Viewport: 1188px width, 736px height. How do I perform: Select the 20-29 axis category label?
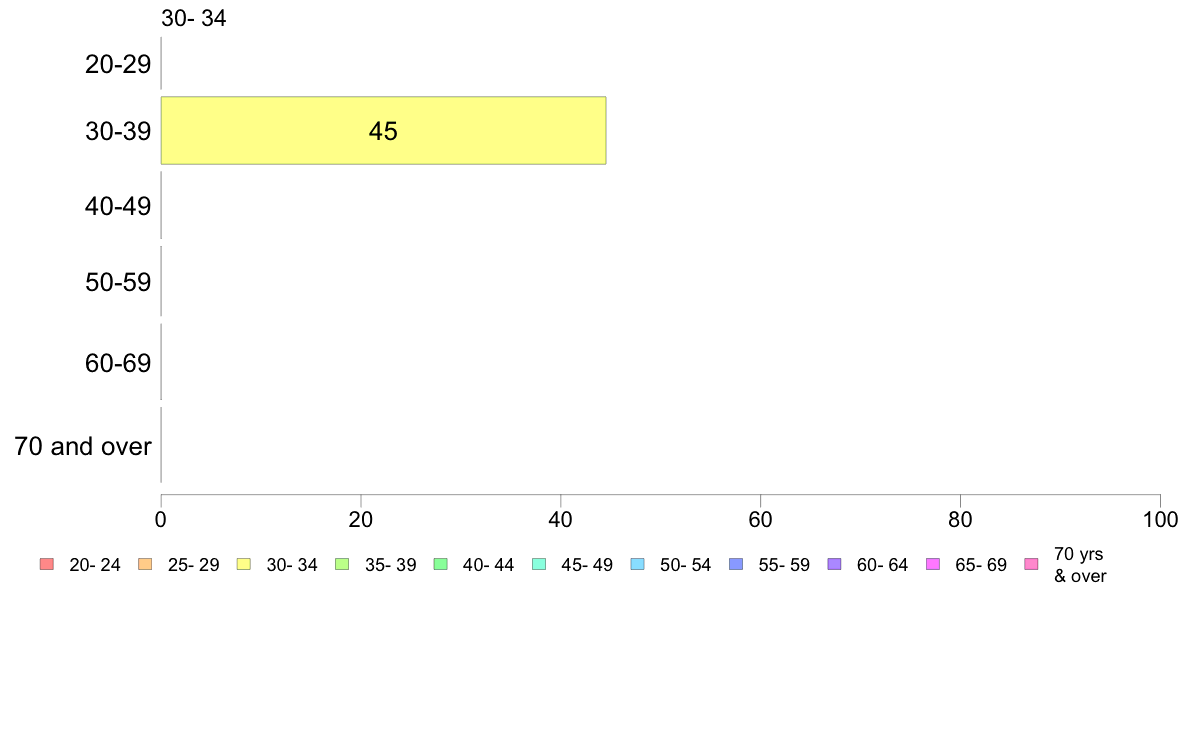(118, 64)
